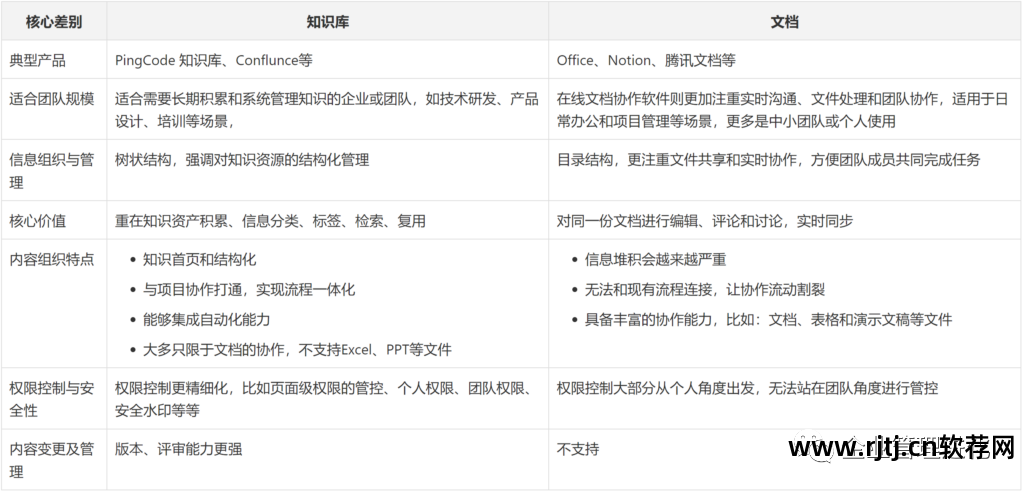Select the 树状结构 description cell
Image resolution: width=1024 pixels, height=493 pixels.
point(242,160)
